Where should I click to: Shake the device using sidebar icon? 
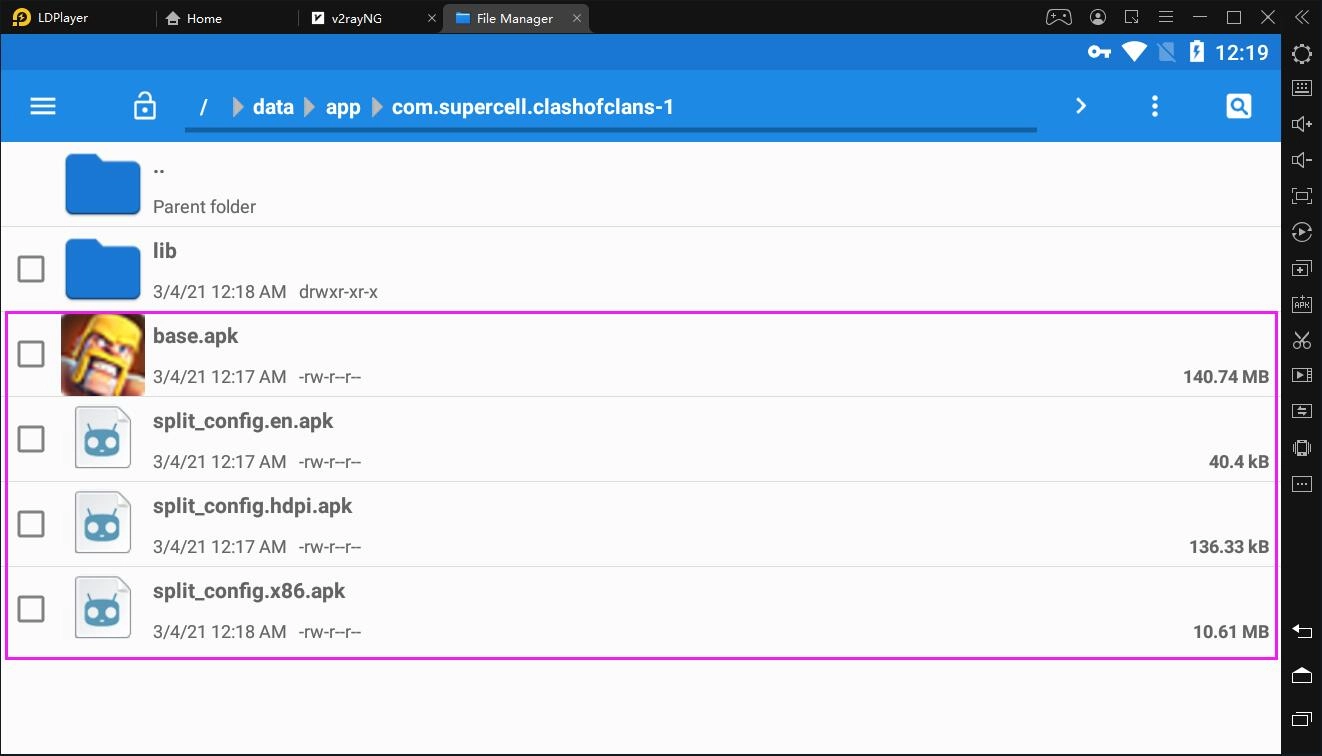pos(1301,447)
